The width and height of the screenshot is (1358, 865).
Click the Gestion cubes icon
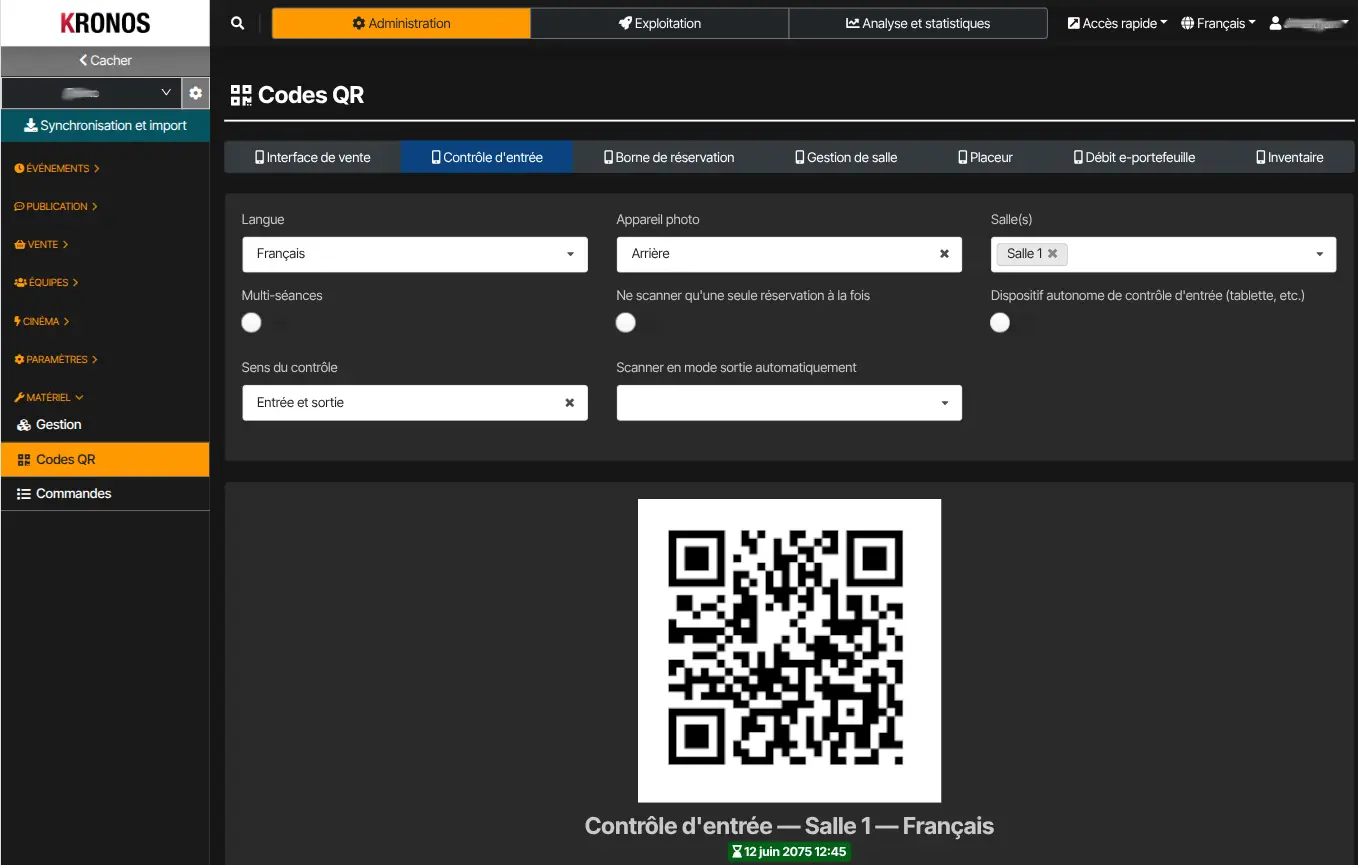[x=24, y=425]
